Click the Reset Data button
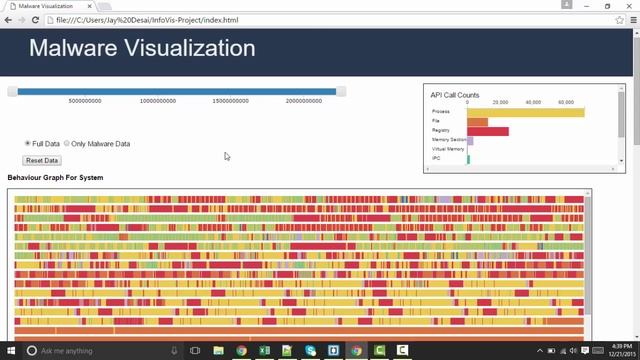This screenshot has height=360, width=640. pos(42,160)
